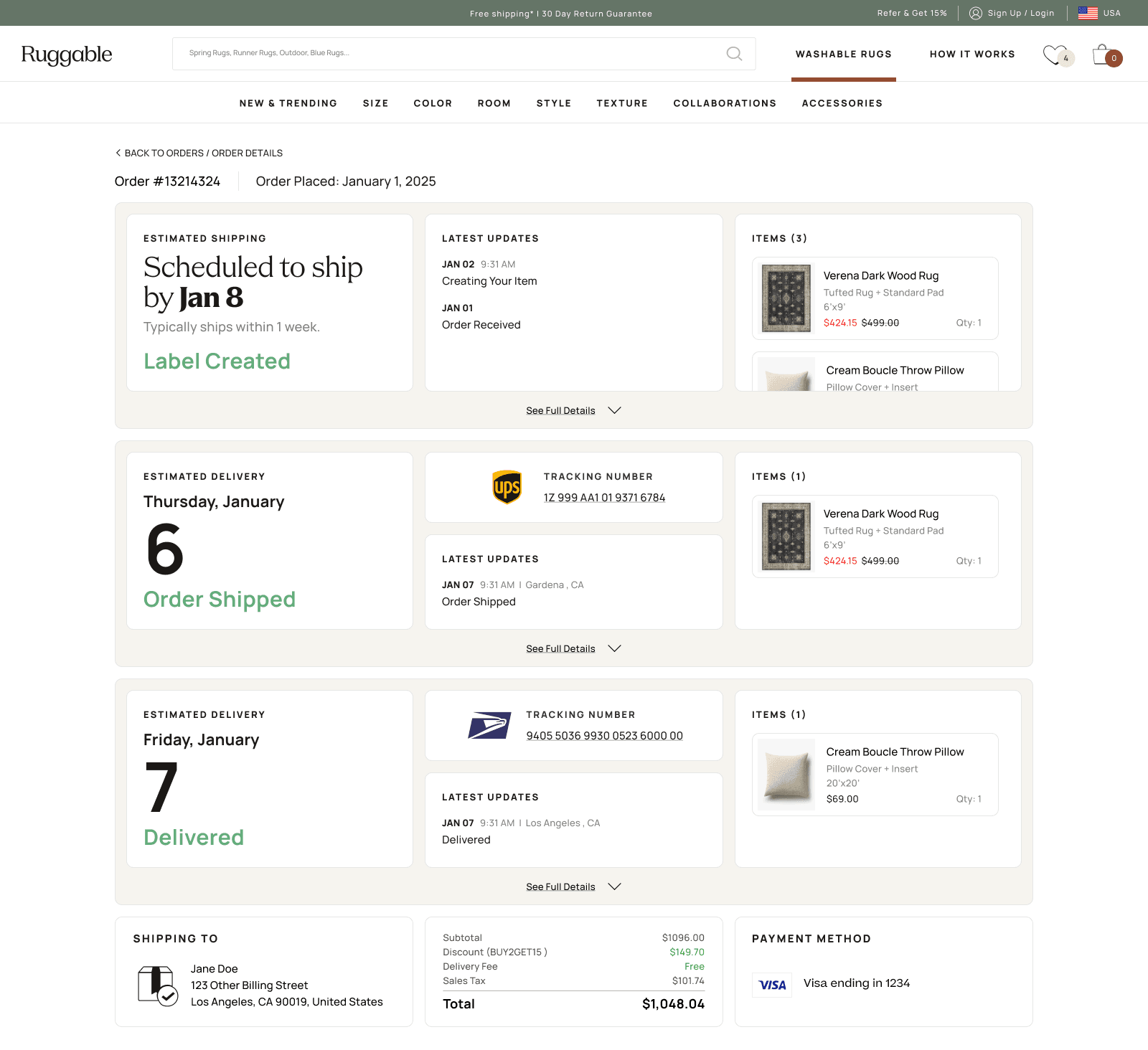Expand the Order Shipped shipment details chevron
Image resolution: width=1148 pixels, height=1050 pixels.
coord(614,648)
